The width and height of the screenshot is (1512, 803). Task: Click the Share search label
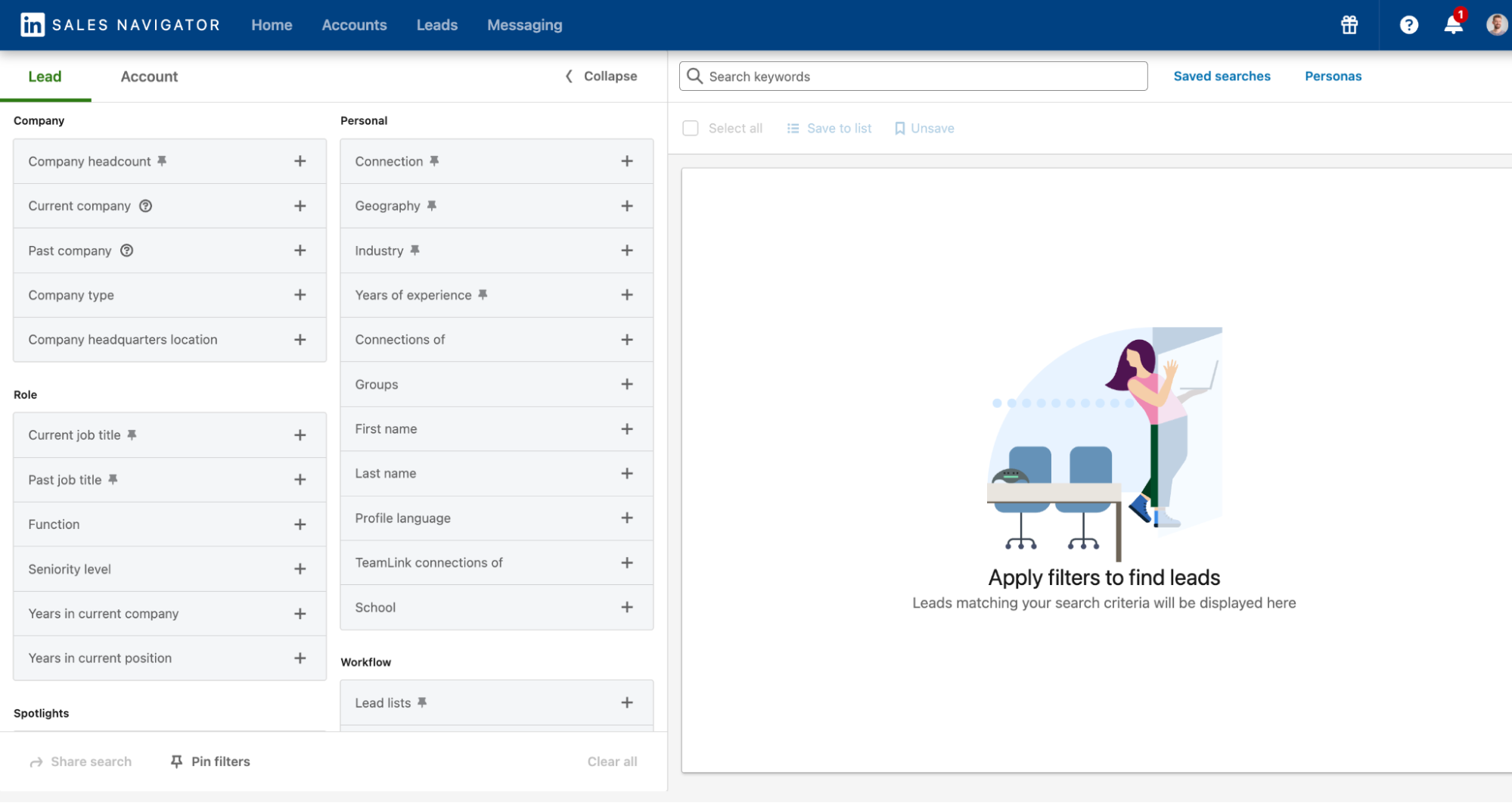pos(92,762)
